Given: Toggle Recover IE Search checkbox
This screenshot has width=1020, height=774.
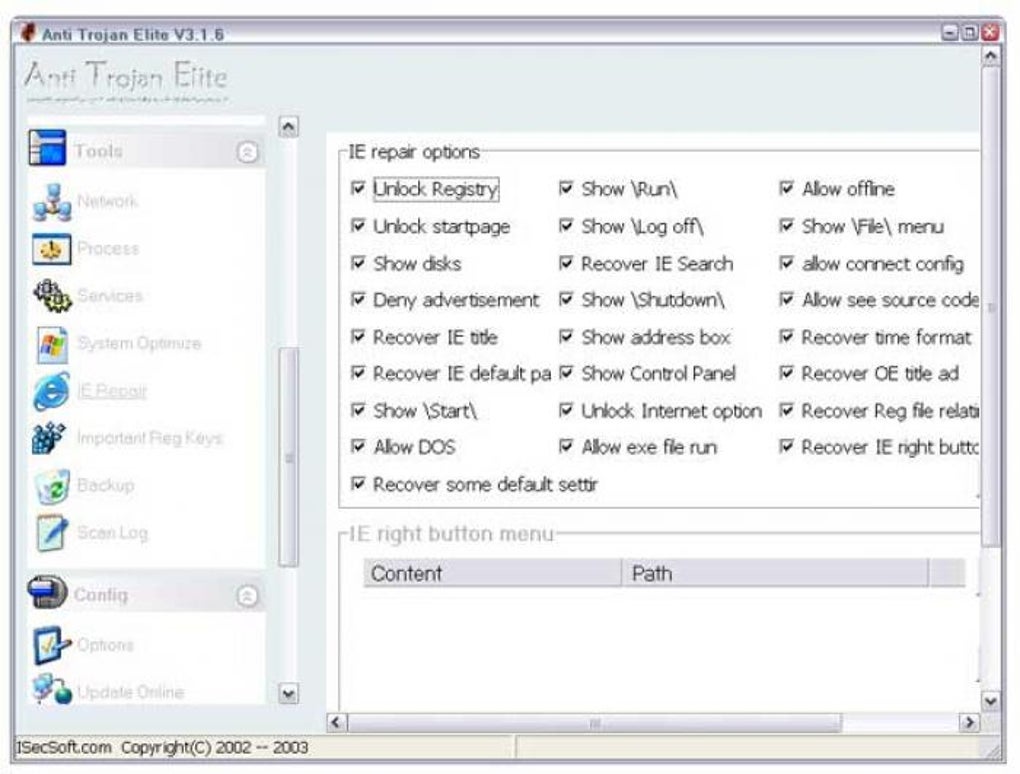Looking at the screenshot, I should point(566,263).
